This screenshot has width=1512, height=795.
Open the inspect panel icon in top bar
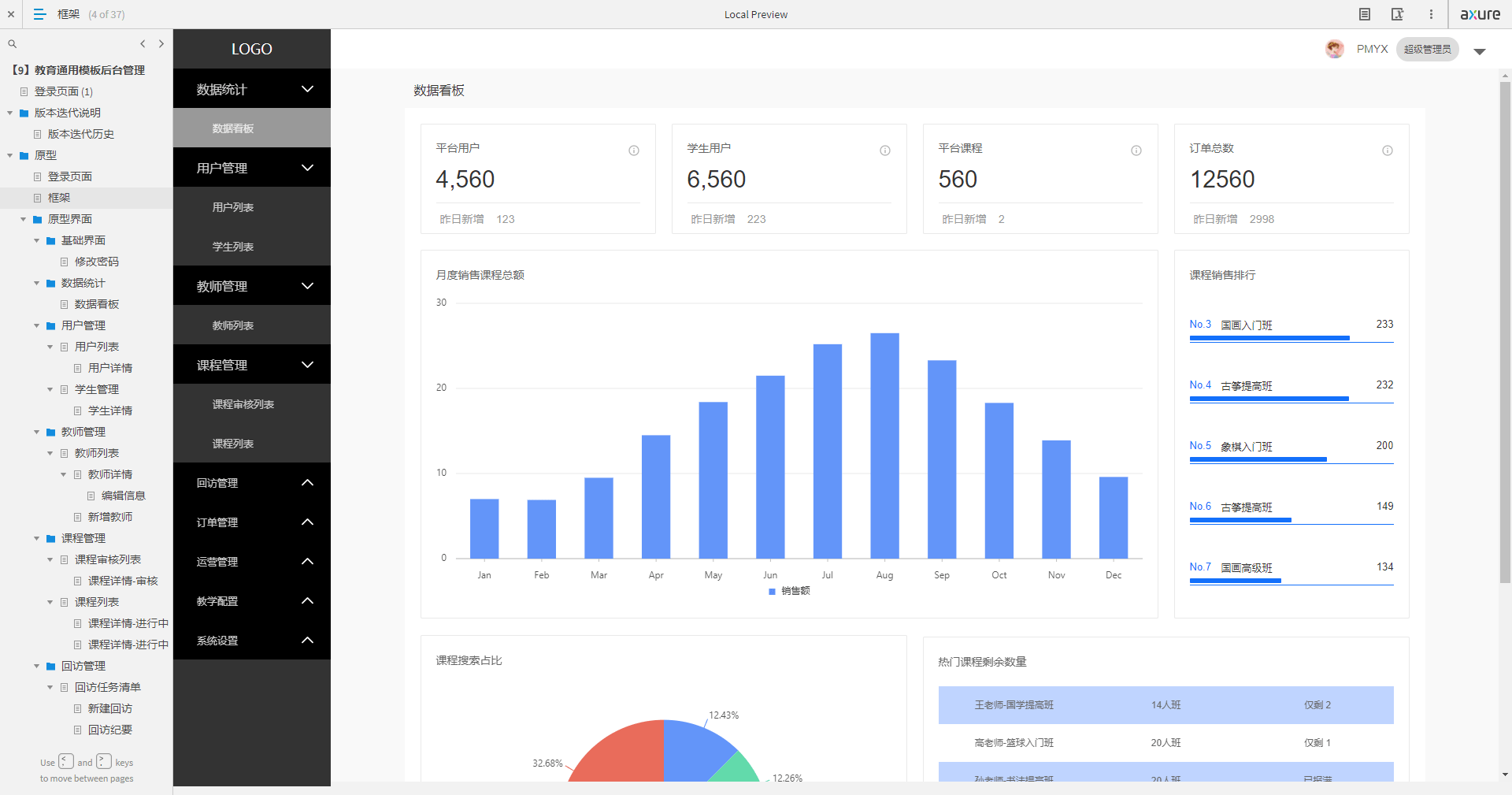pos(1398,14)
